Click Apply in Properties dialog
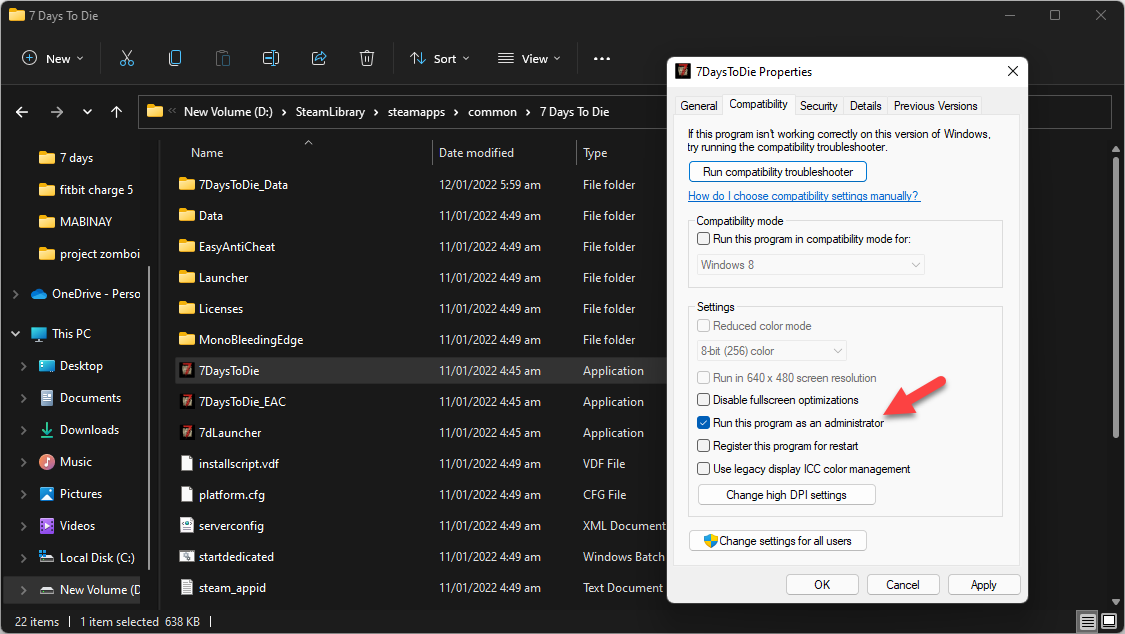The width and height of the screenshot is (1125, 634). click(984, 585)
